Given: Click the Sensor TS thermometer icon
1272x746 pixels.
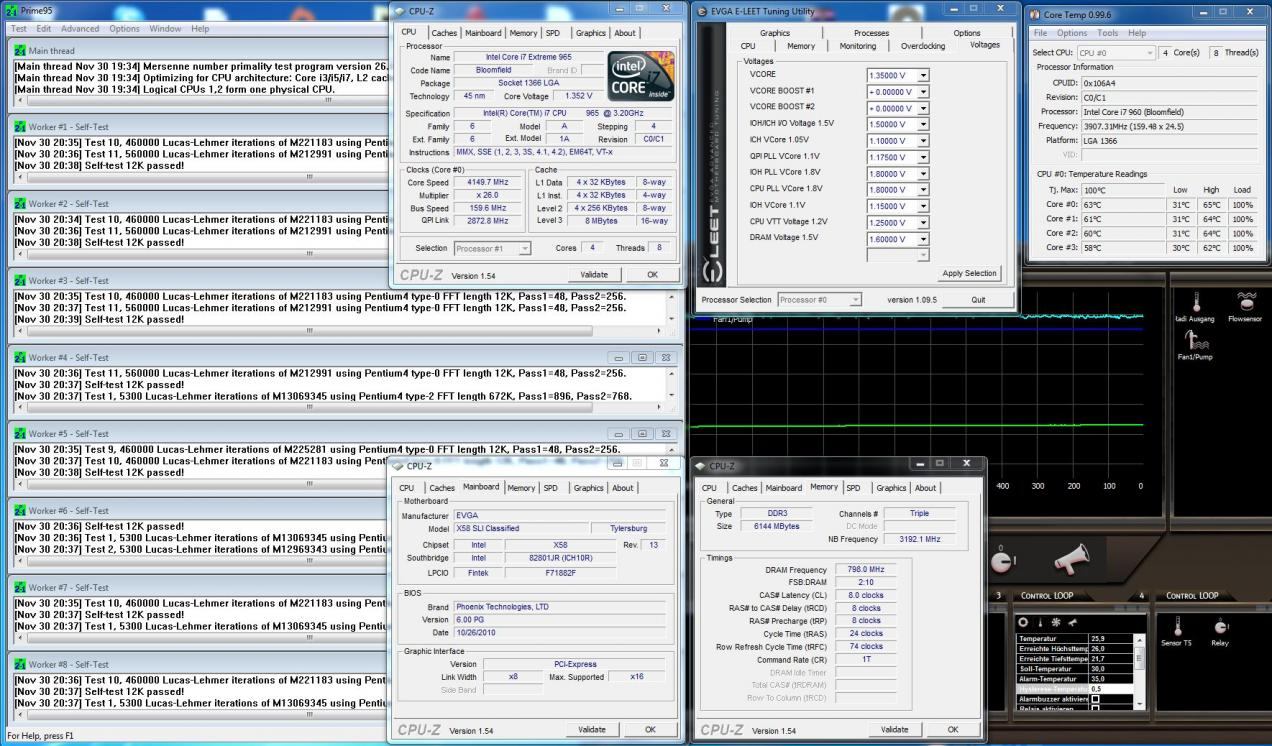Looking at the screenshot, I should tap(1178, 625).
